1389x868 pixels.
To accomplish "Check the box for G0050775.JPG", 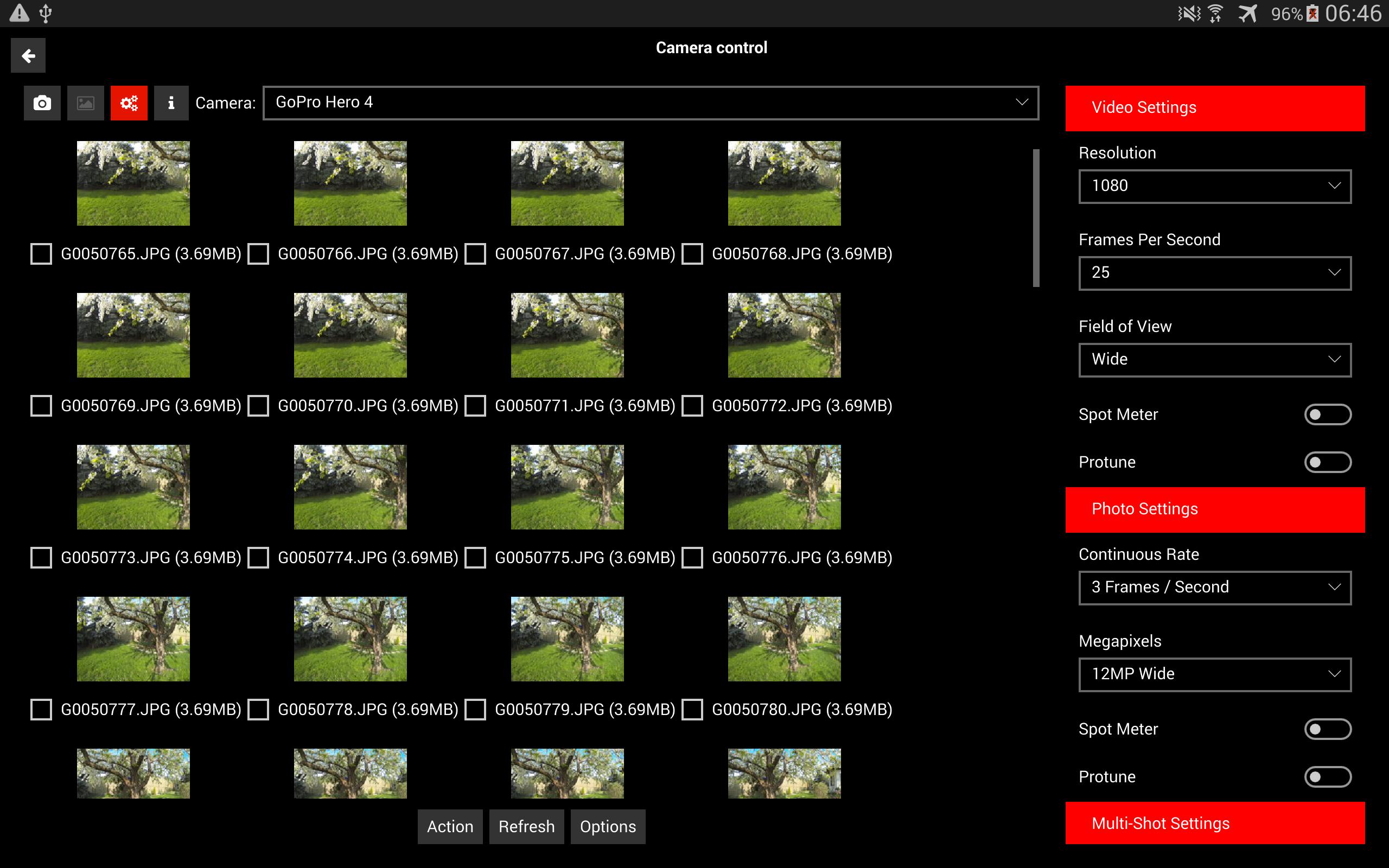I will pyautogui.click(x=475, y=558).
